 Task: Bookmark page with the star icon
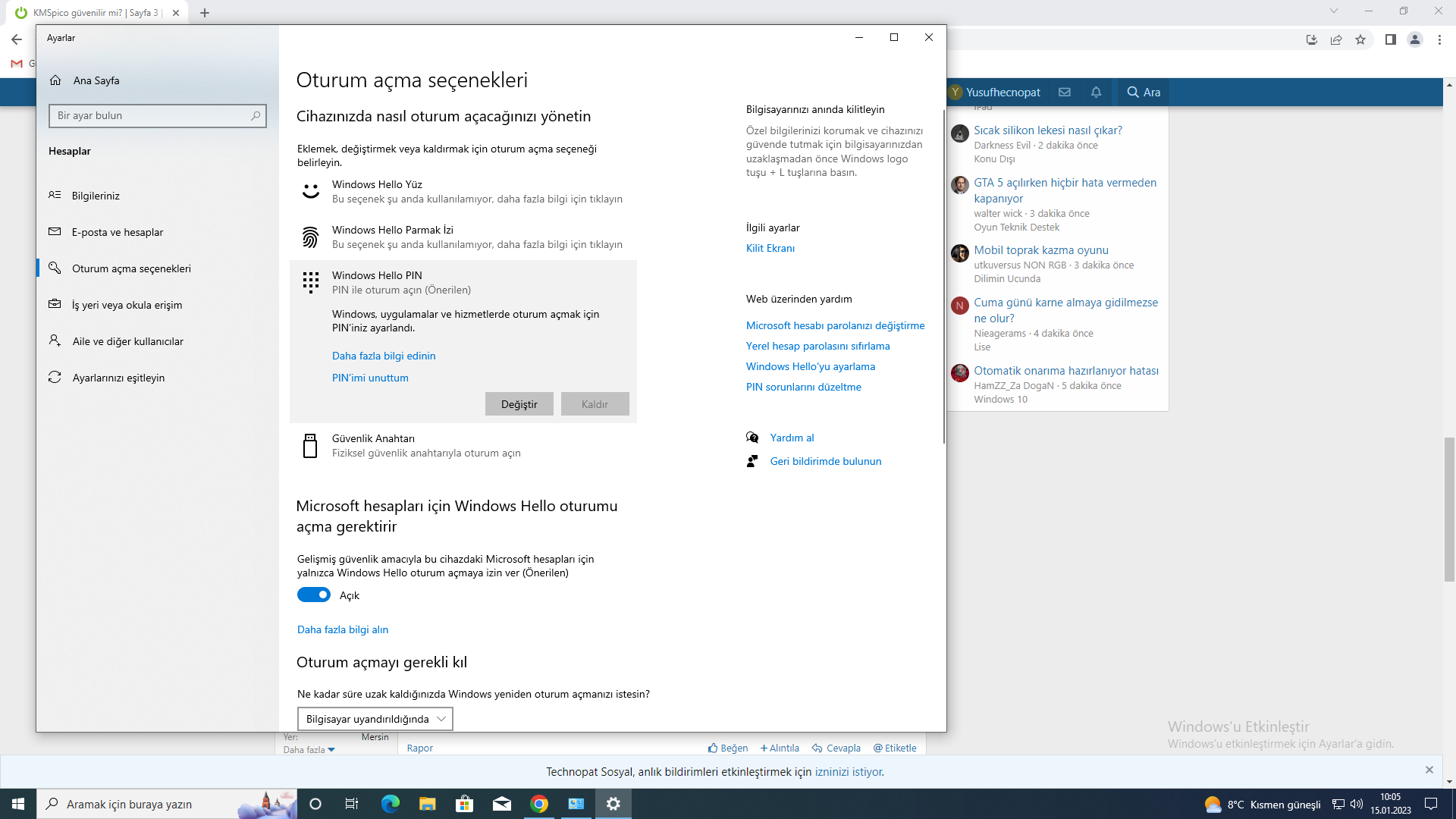point(1360,39)
